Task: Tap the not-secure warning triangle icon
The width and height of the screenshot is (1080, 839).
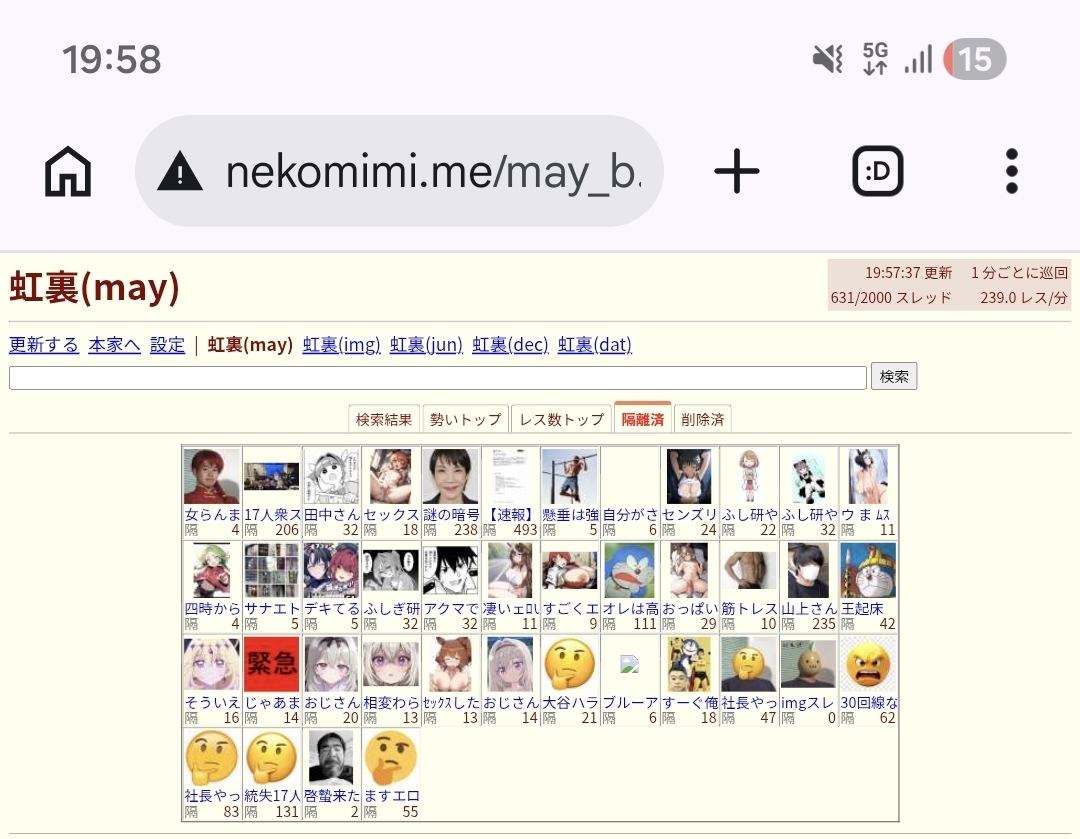Action: click(180, 172)
